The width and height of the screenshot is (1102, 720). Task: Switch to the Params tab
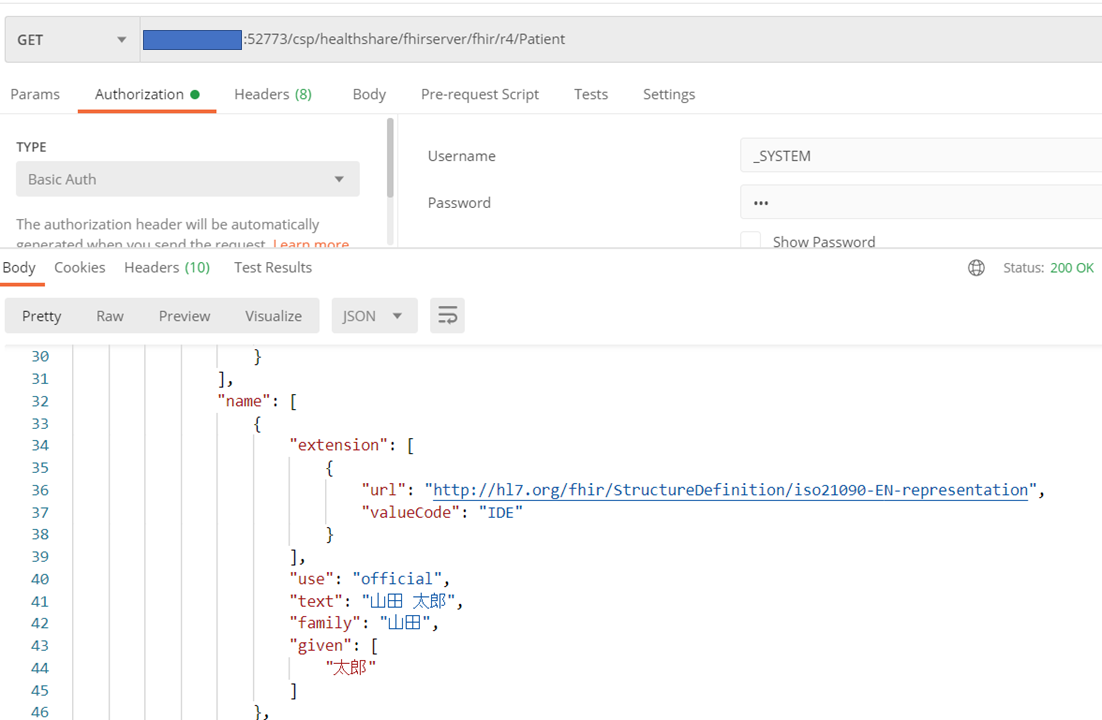[x=35, y=94]
